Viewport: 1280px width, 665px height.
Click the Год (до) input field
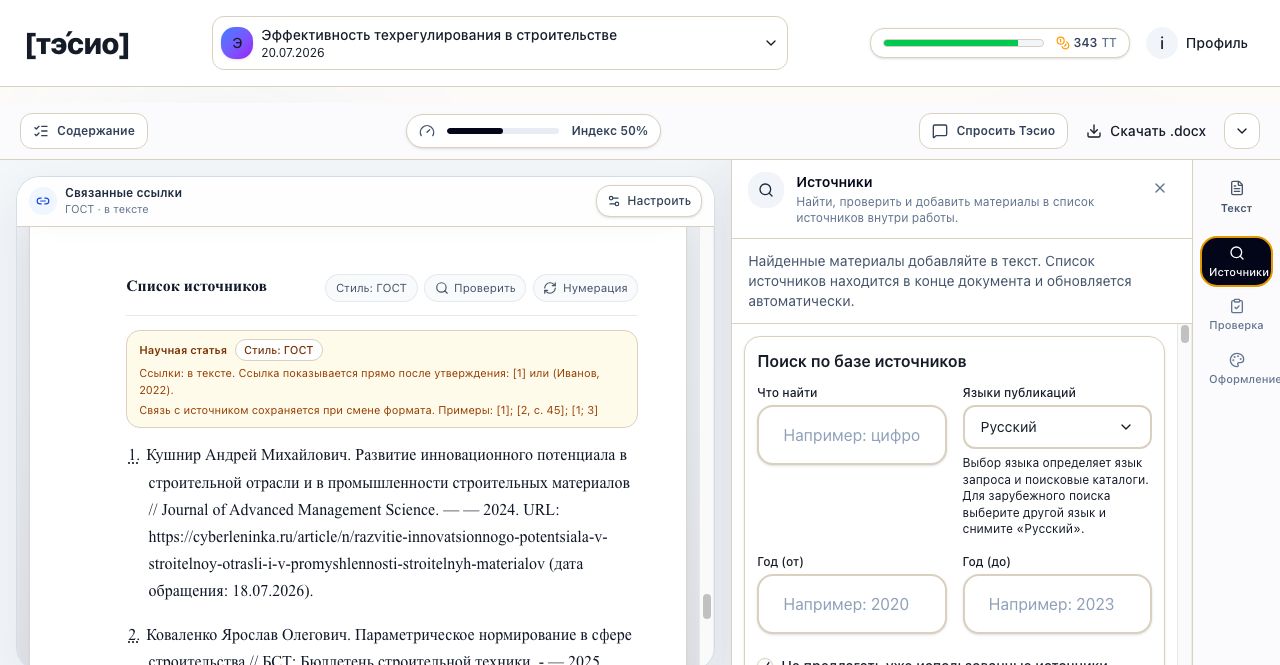[x=1057, y=604]
